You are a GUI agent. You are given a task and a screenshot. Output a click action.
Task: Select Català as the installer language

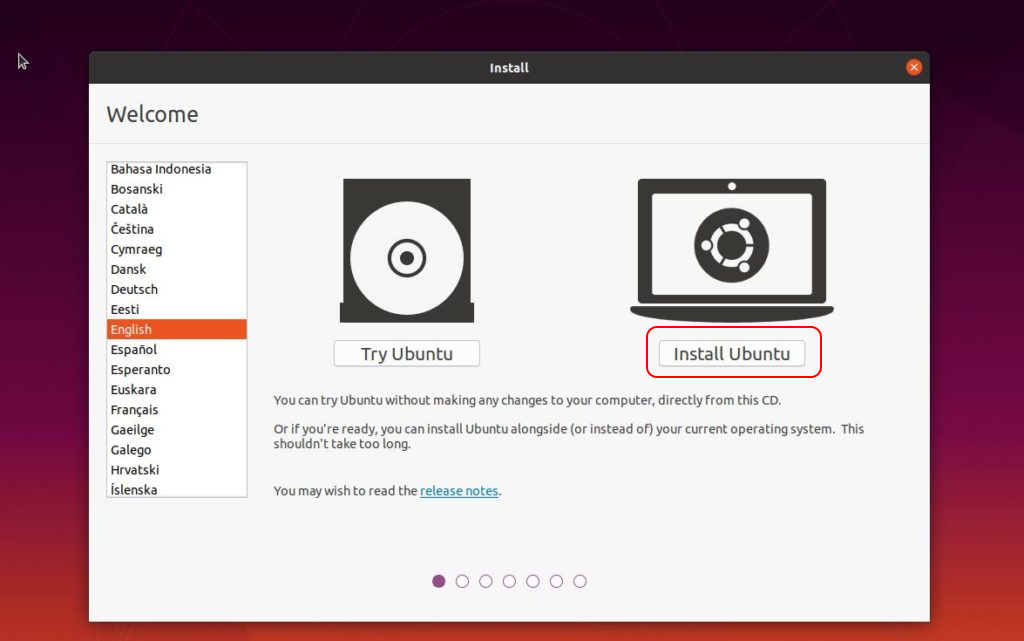click(x=129, y=209)
